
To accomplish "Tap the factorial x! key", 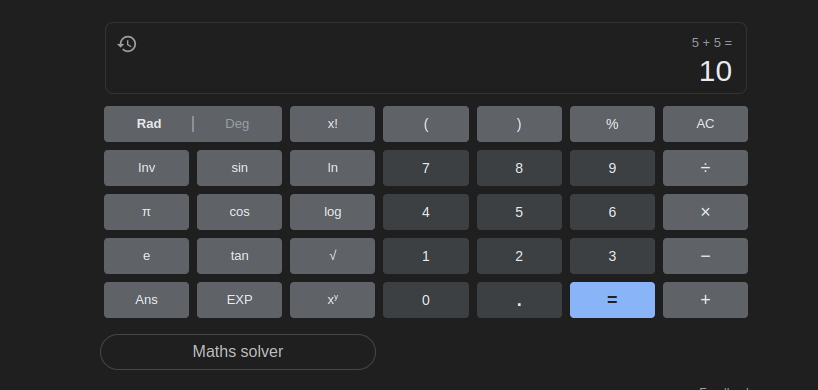I will click(x=332, y=124).
